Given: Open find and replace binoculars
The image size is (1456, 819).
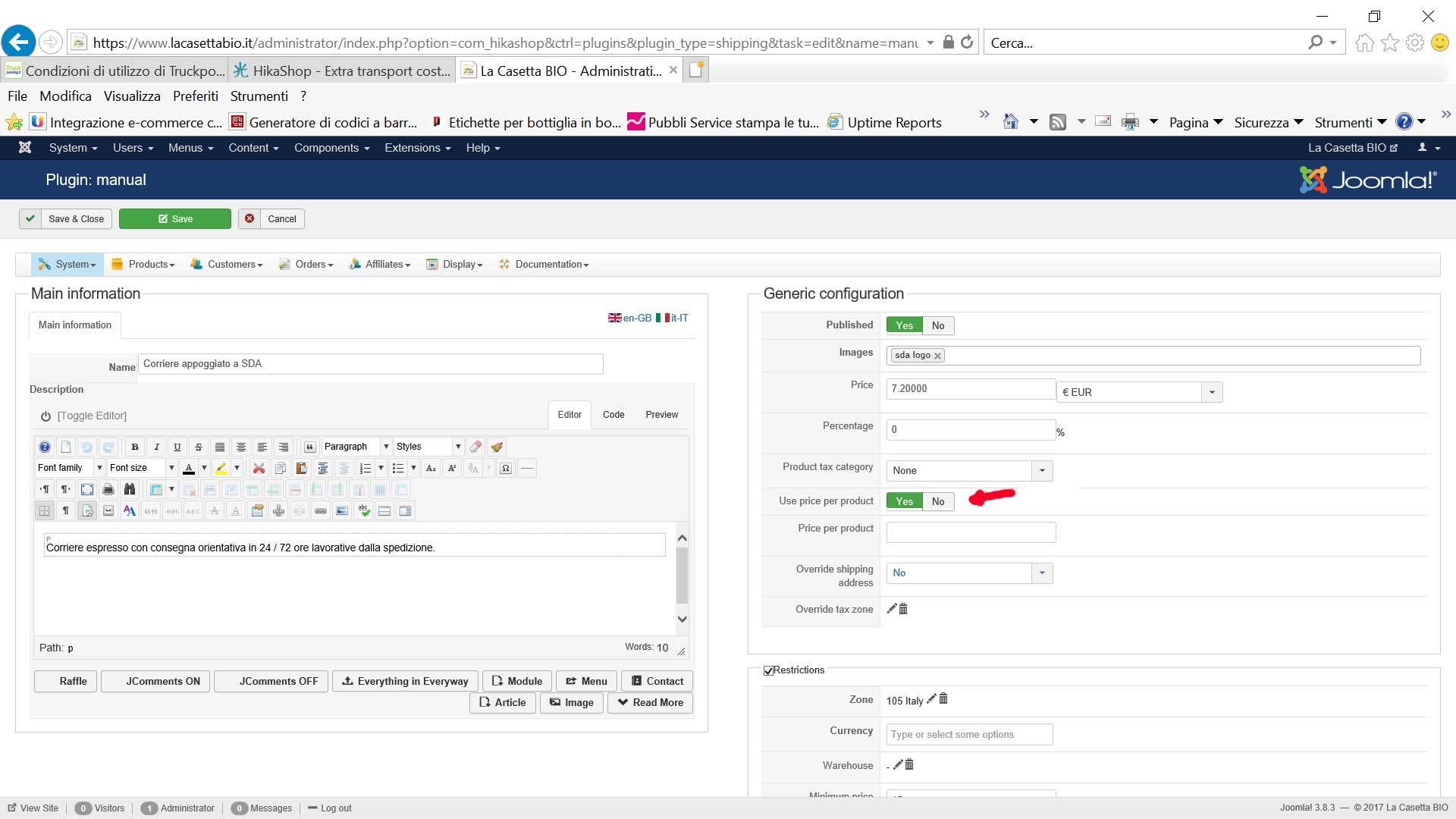Looking at the screenshot, I should [x=130, y=489].
